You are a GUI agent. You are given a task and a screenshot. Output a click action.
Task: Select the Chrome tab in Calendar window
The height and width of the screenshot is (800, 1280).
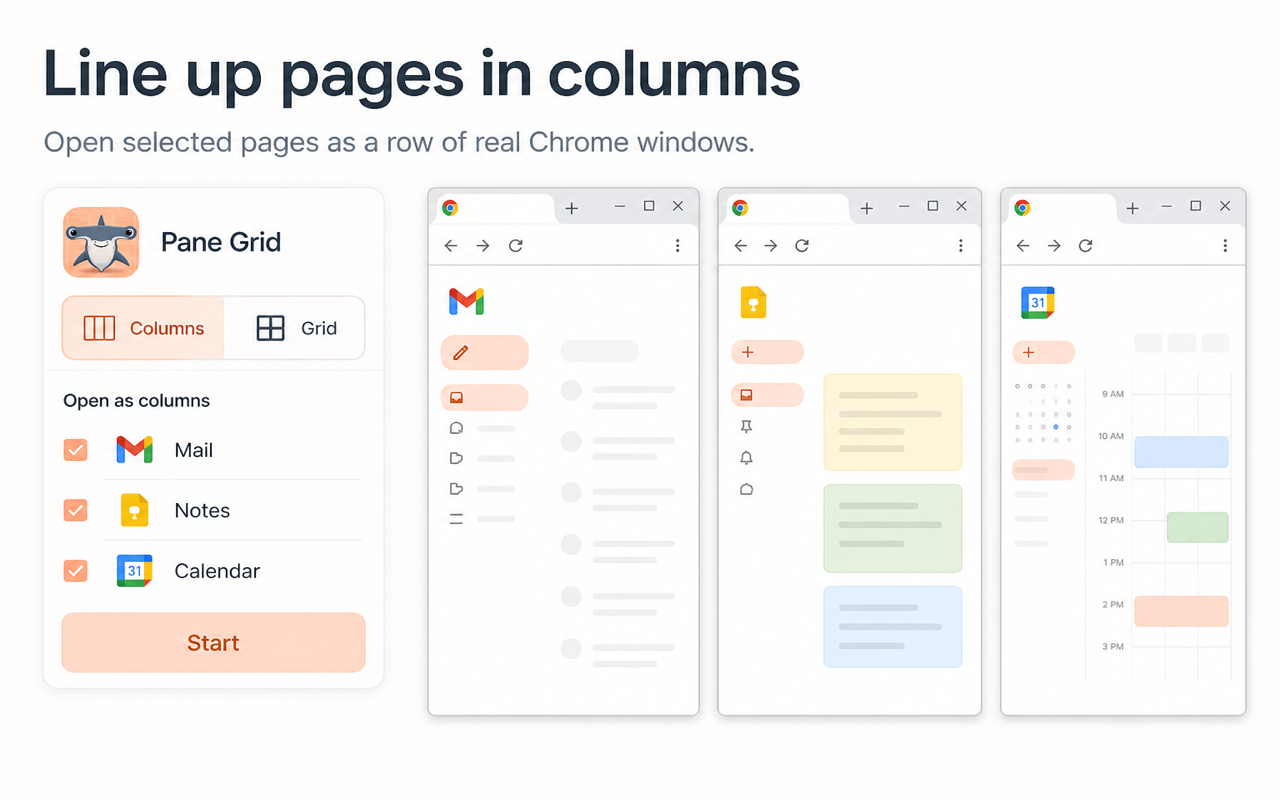pyautogui.click(x=1062, y=208)
